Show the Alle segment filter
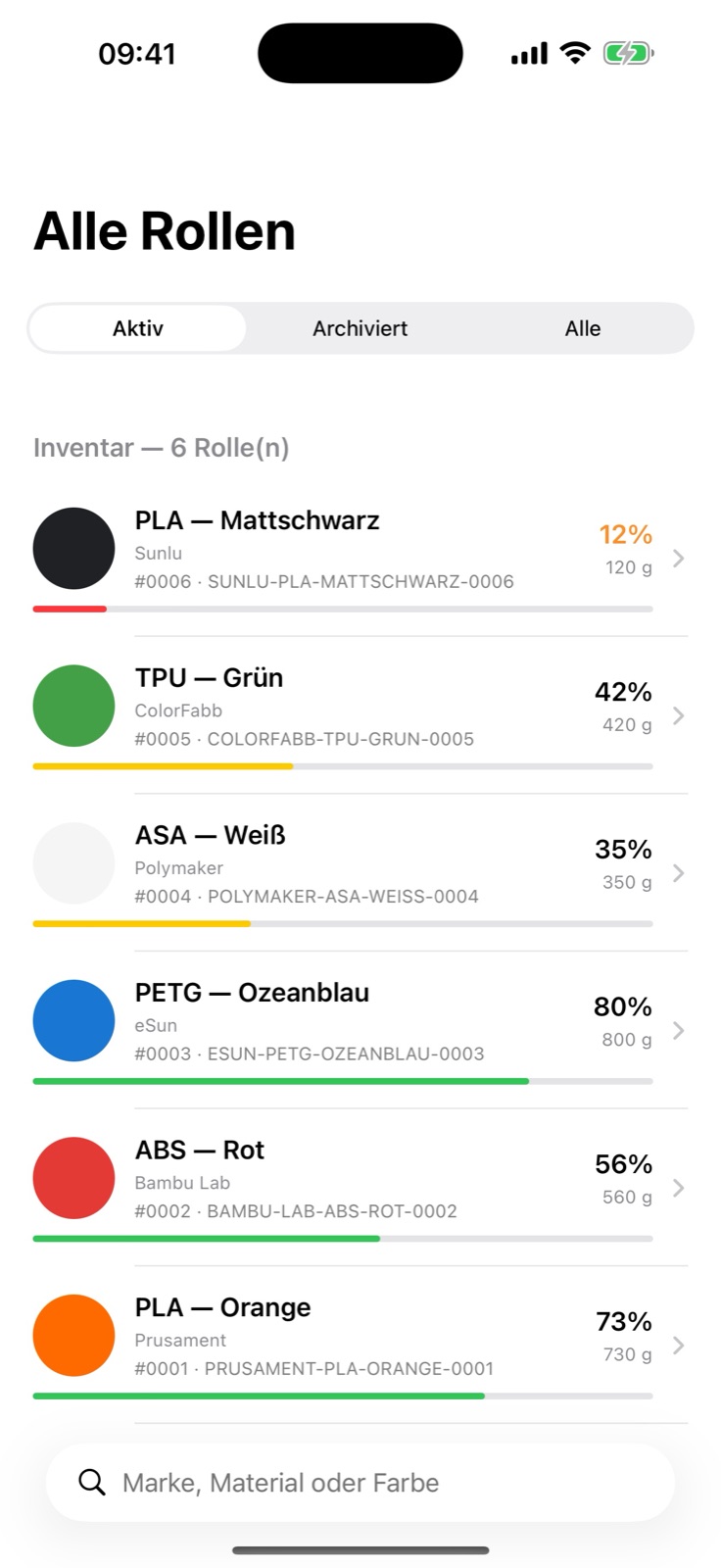Screen dimensions: 721x1568 pyautogui.click(x=582, y=328)
